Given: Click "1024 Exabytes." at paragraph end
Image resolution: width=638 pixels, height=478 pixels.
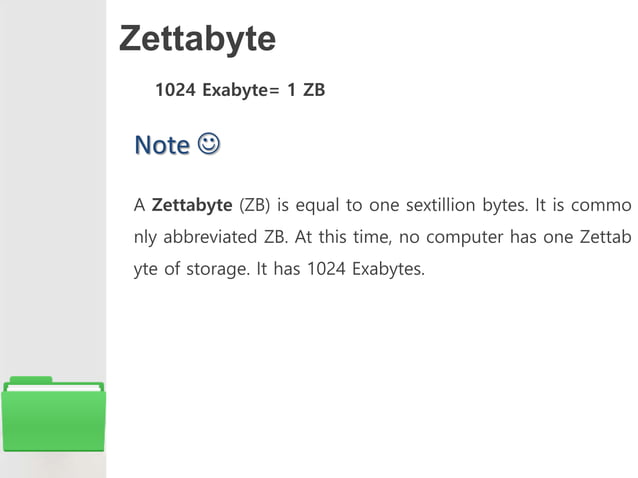Looking at the screenshot, I should click(365, 269).
